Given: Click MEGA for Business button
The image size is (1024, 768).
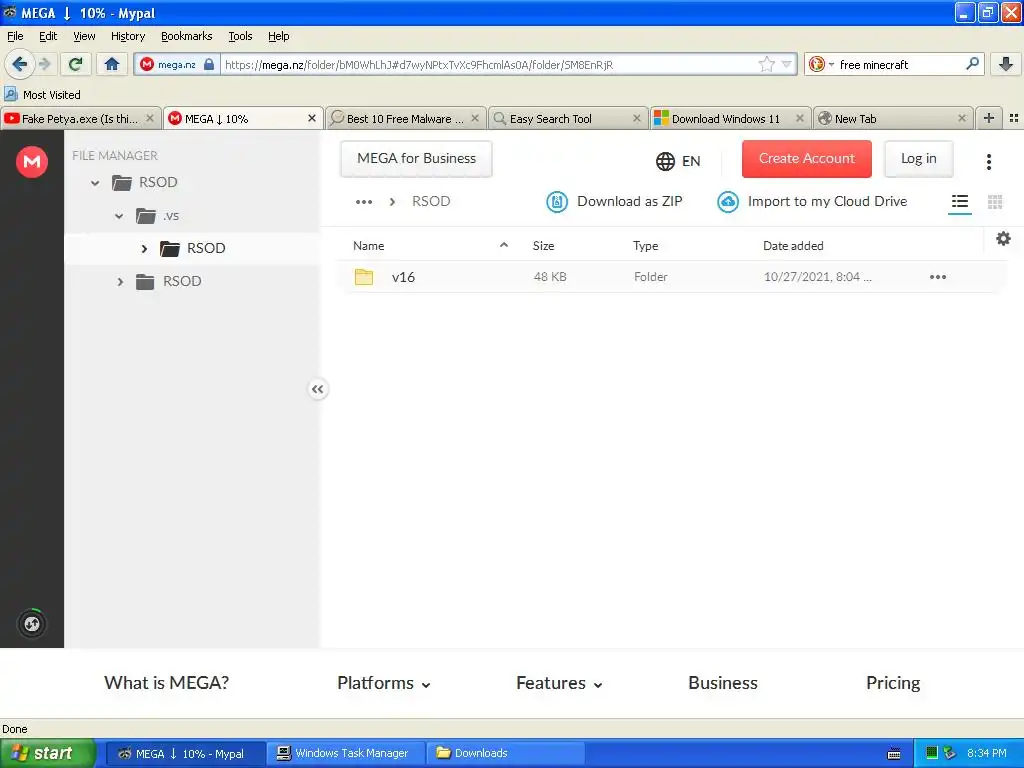Looking at the screenshot, I should pyautogui.click(x=416, y=159).
